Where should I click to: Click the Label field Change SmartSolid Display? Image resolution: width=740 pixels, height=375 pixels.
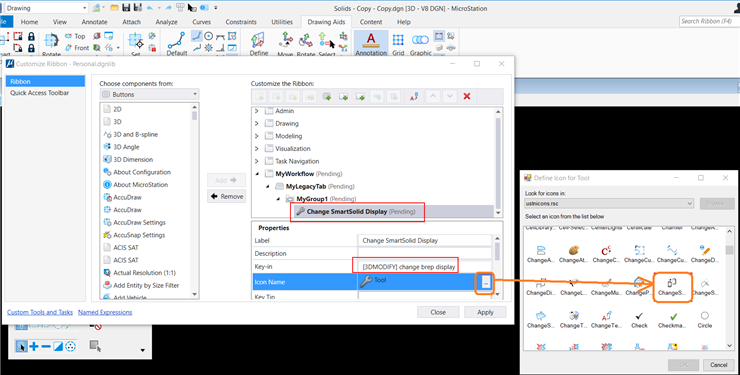coord(425,241)
